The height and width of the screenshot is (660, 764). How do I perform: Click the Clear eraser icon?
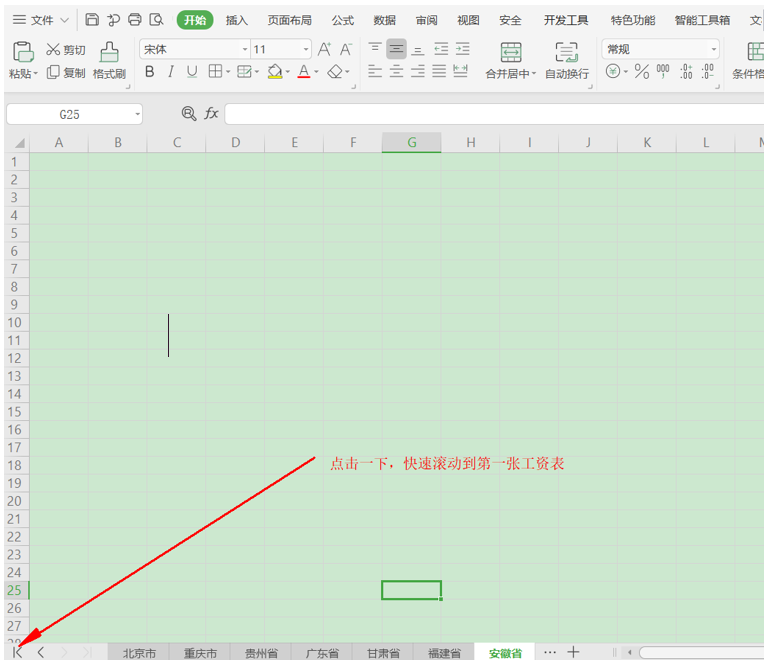click(x=335, y=72)
